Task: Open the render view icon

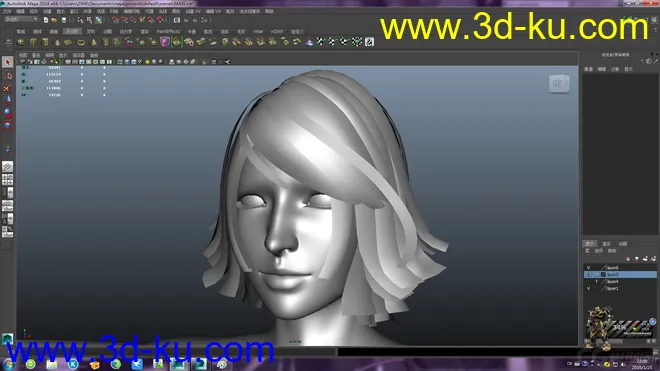Action: point(177,20)
